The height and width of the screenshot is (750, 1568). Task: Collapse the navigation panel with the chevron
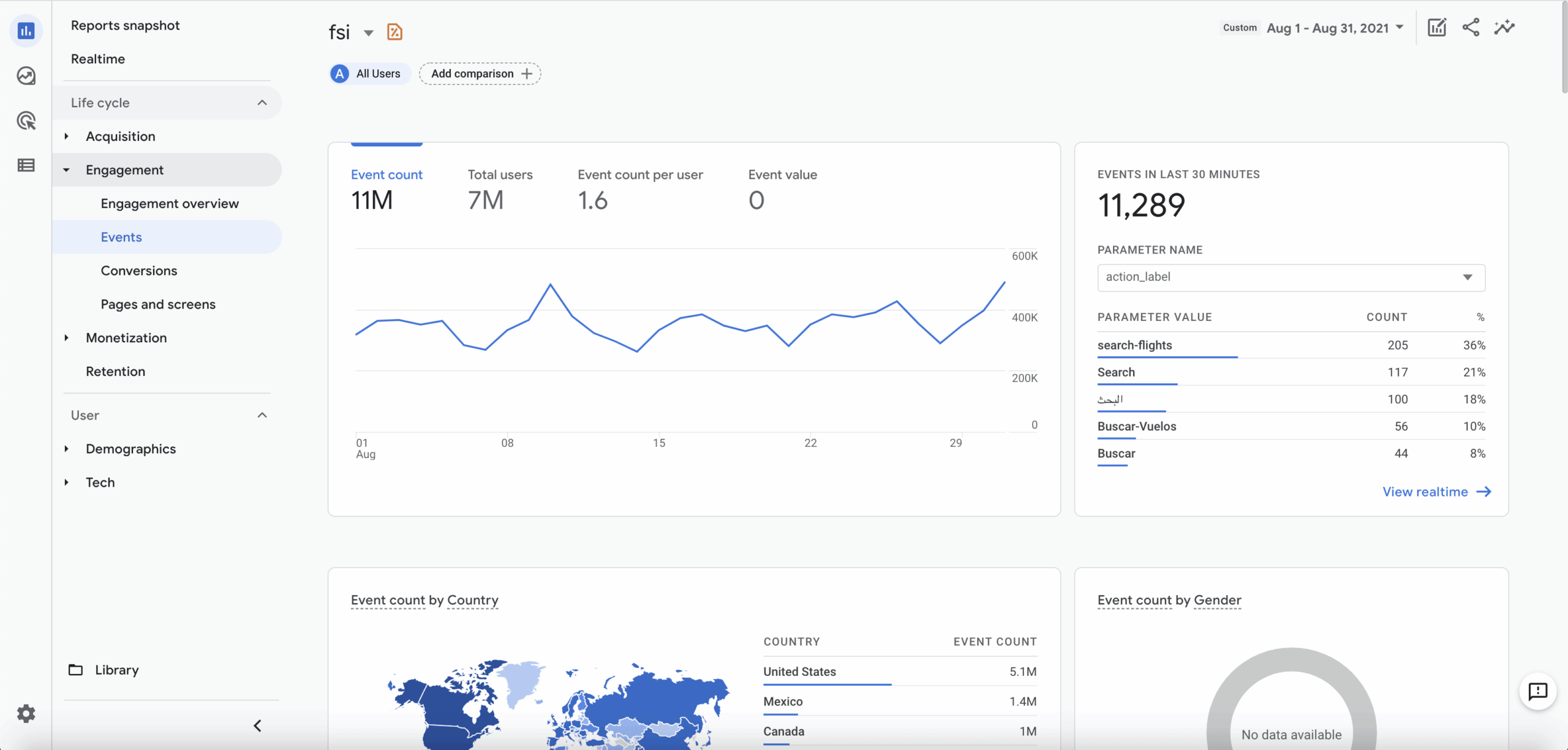click(x=258, y=726)
